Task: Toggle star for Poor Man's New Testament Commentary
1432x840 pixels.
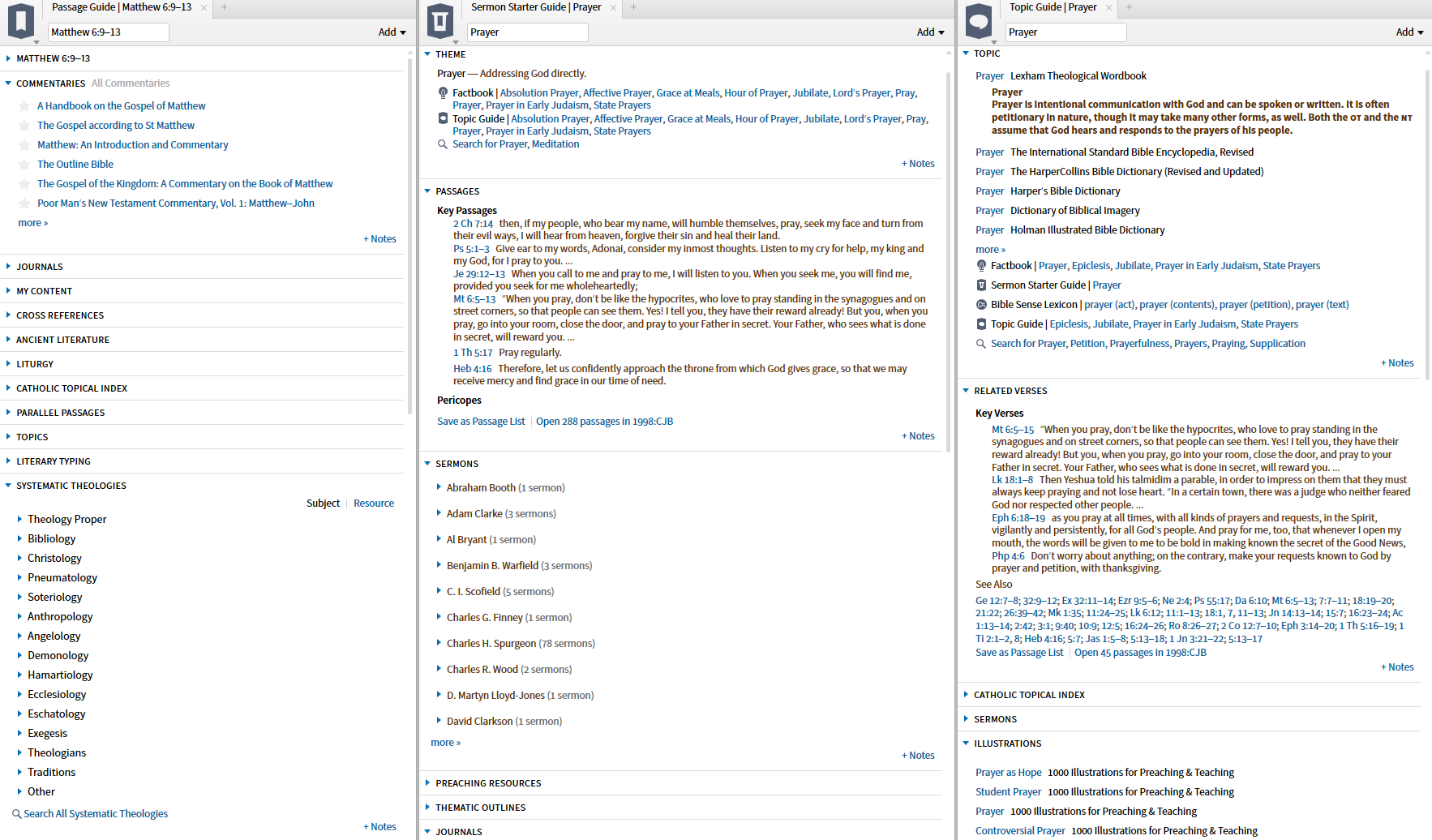Action: coord(24,204)
